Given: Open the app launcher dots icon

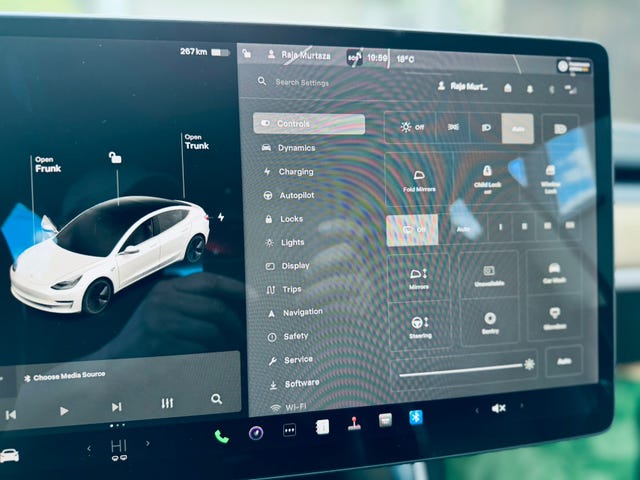Looking at the screenshot, I should [x=289, y=430].
